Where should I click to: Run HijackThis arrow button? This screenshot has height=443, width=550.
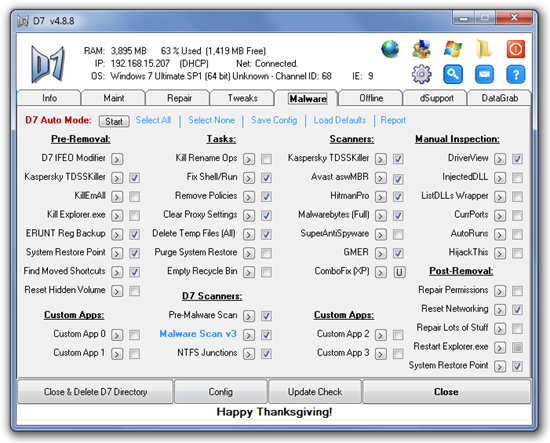point(500,253)
